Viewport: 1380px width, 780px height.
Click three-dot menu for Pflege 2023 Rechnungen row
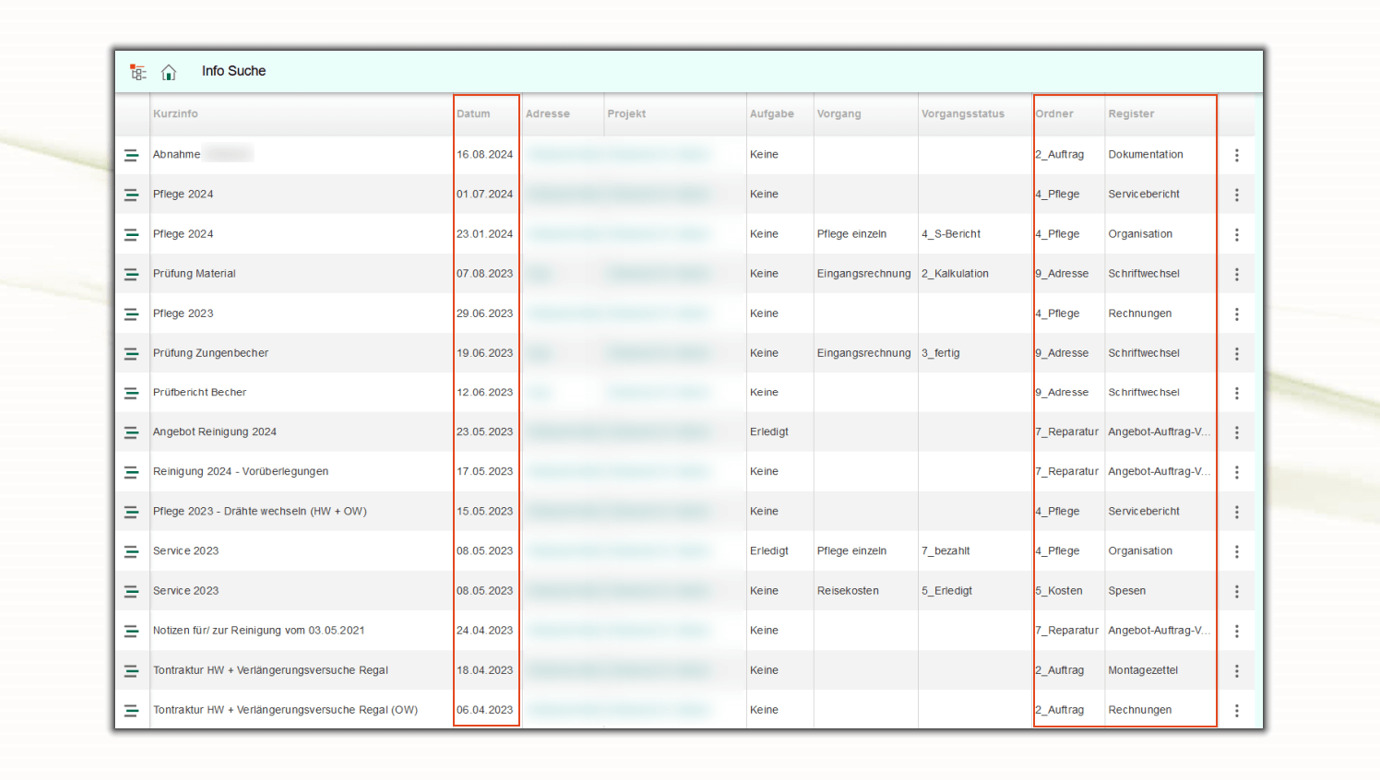pyautogui.click(x=1236, y=314)
